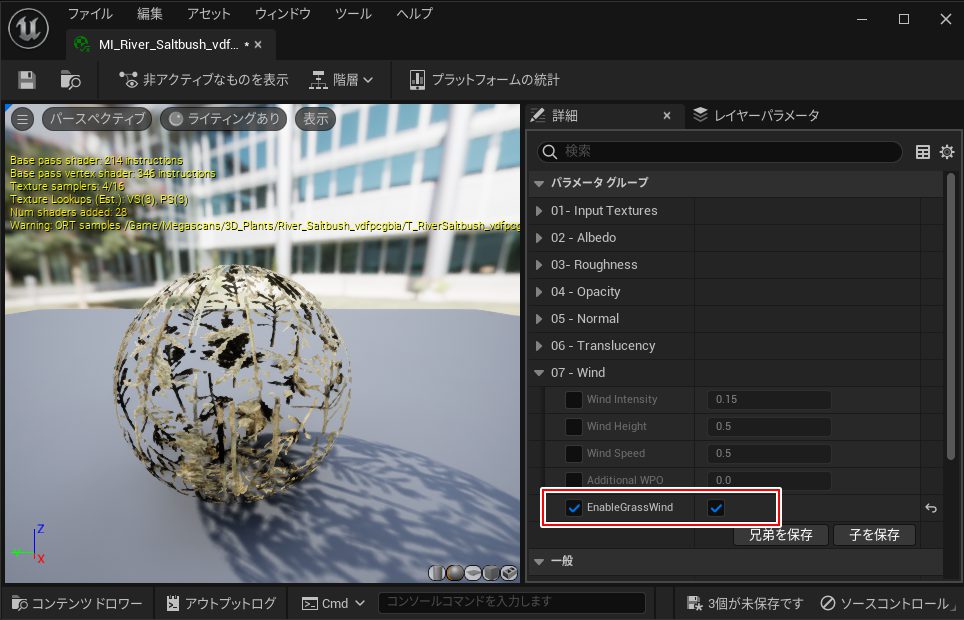The image size is (964, 620).
Task: Click the save asset floppy disk icon
Action: pos(27,80)
